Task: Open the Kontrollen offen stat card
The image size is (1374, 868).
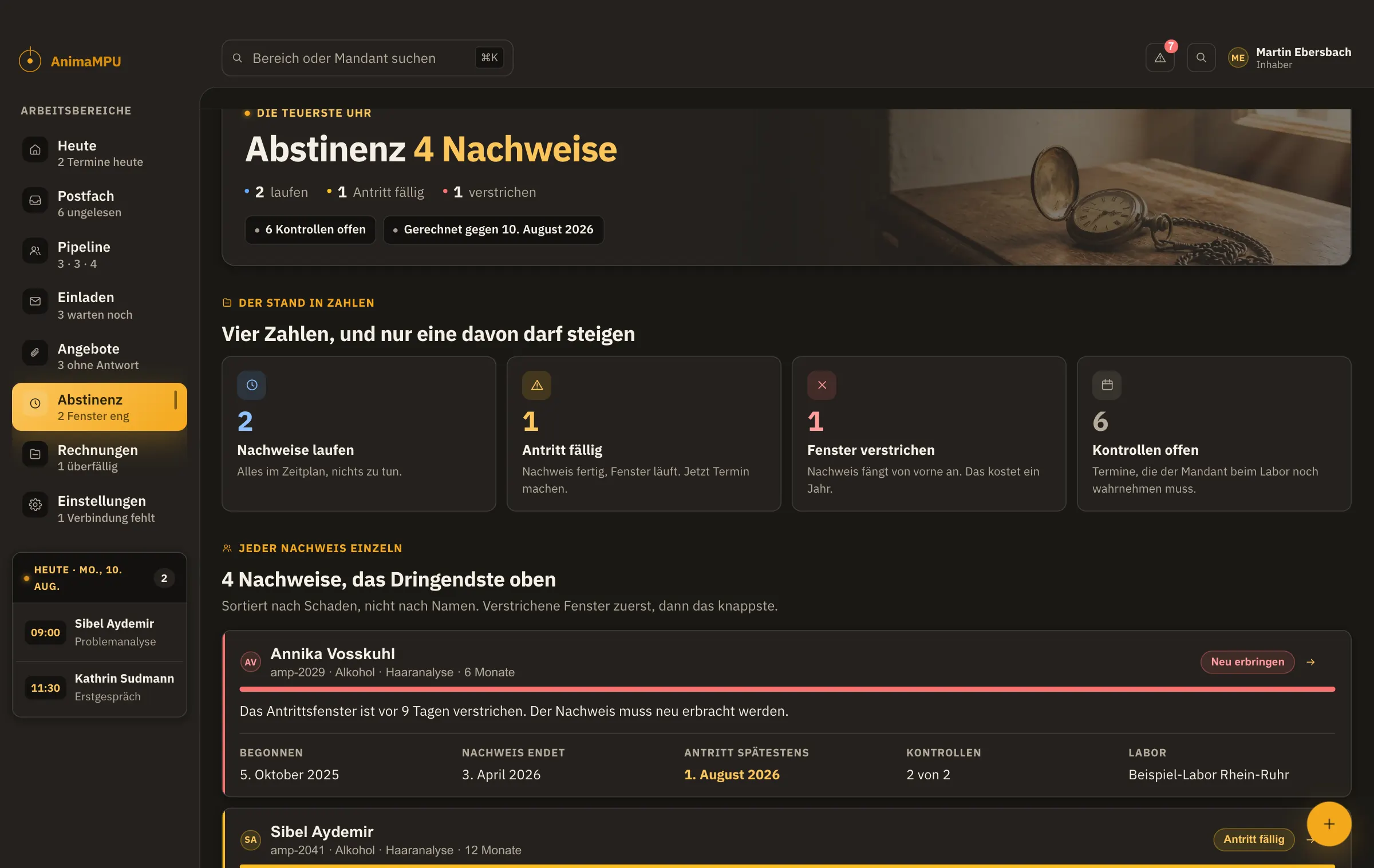Action: tap(1214, 434)
